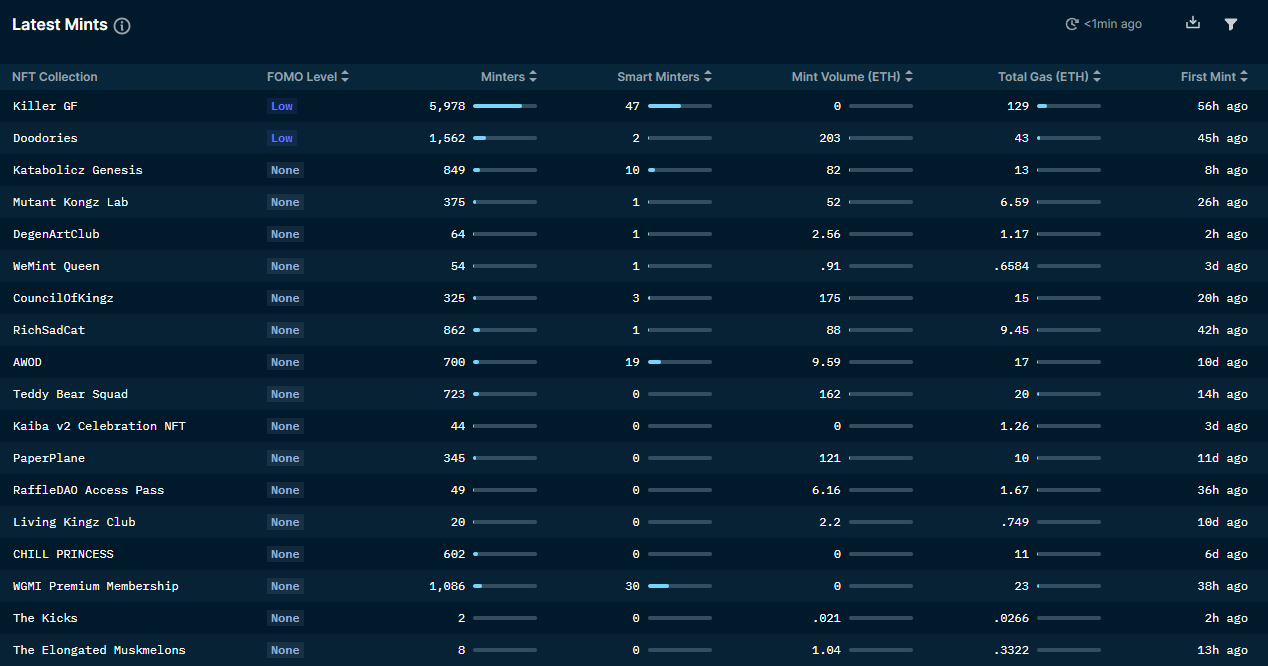Select the CouncilOfKingz row name
This screenshot has width=1268, height=666.
(63, 298)
